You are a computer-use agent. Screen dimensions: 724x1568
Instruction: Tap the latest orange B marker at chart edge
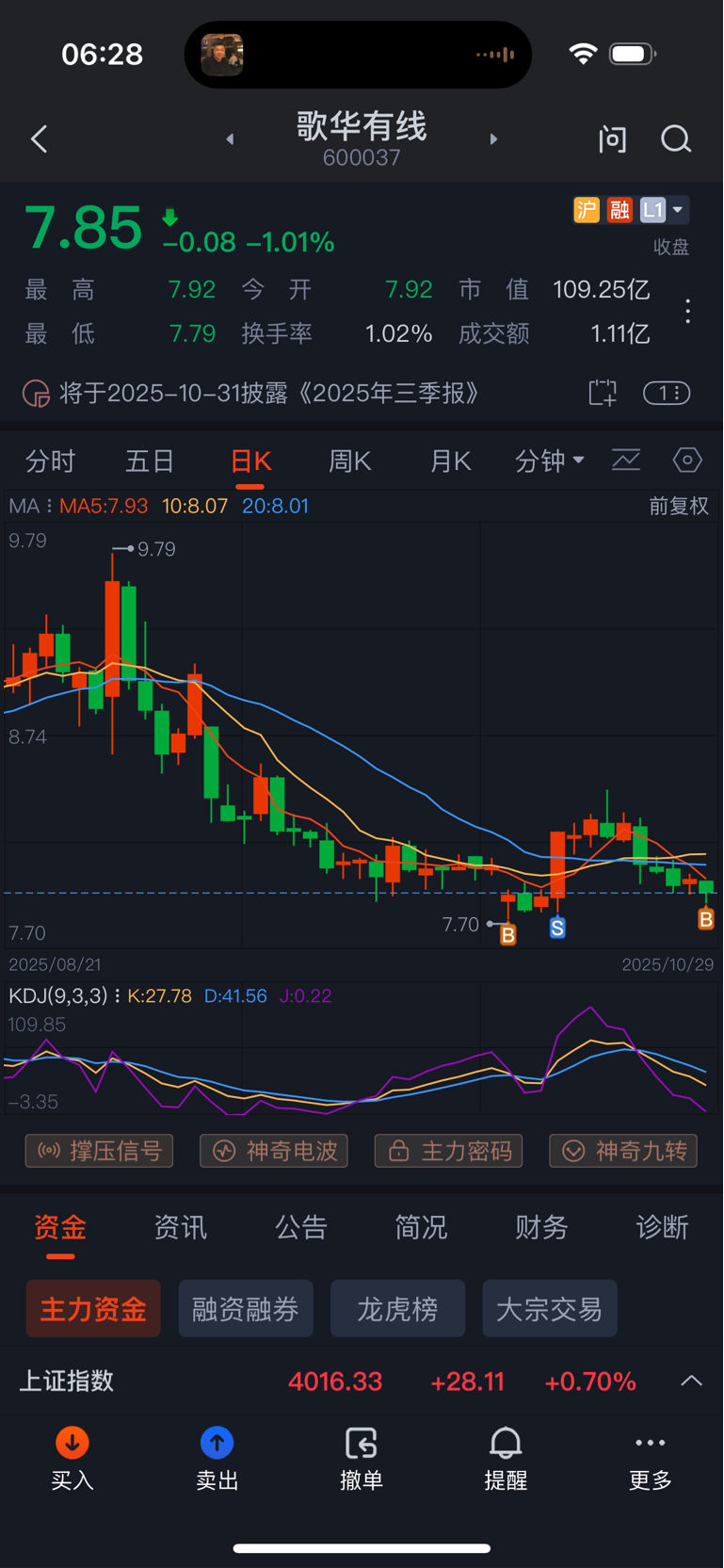coord(705,918)
